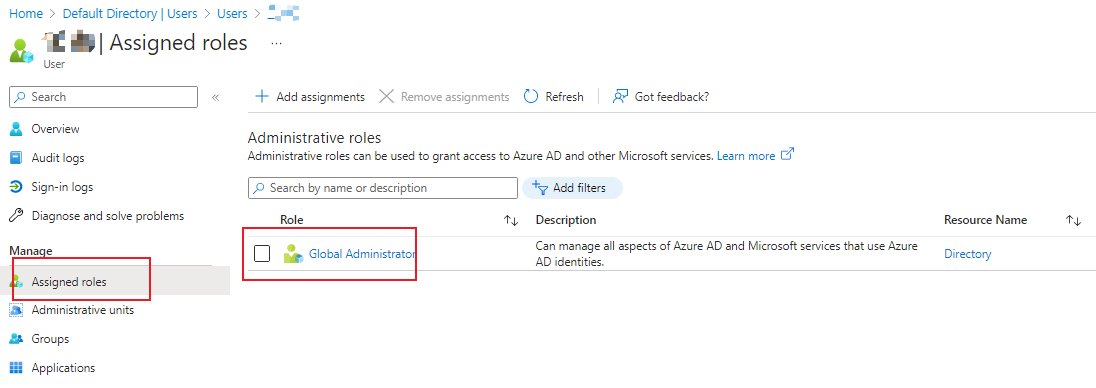
Task: Click the Resource Name column header
Action: [986, 220]
